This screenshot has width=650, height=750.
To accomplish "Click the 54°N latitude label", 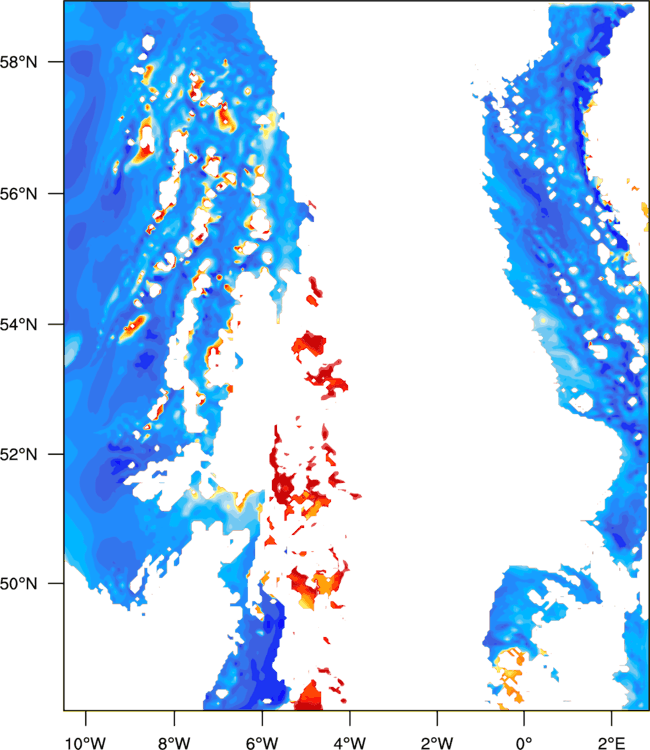I will point(18,325).
